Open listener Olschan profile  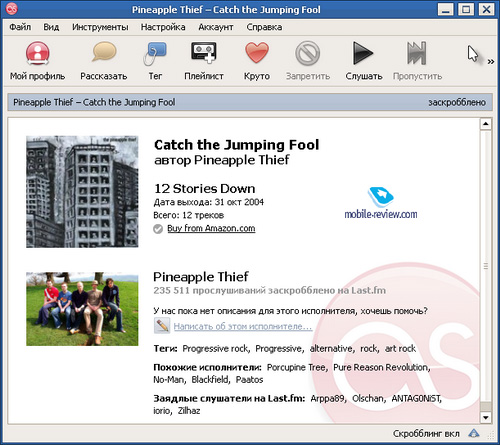368,399
